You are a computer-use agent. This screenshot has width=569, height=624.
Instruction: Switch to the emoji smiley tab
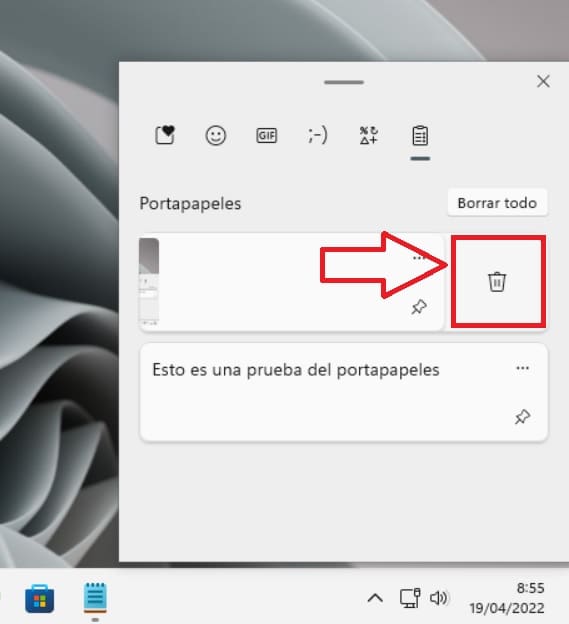216,135
